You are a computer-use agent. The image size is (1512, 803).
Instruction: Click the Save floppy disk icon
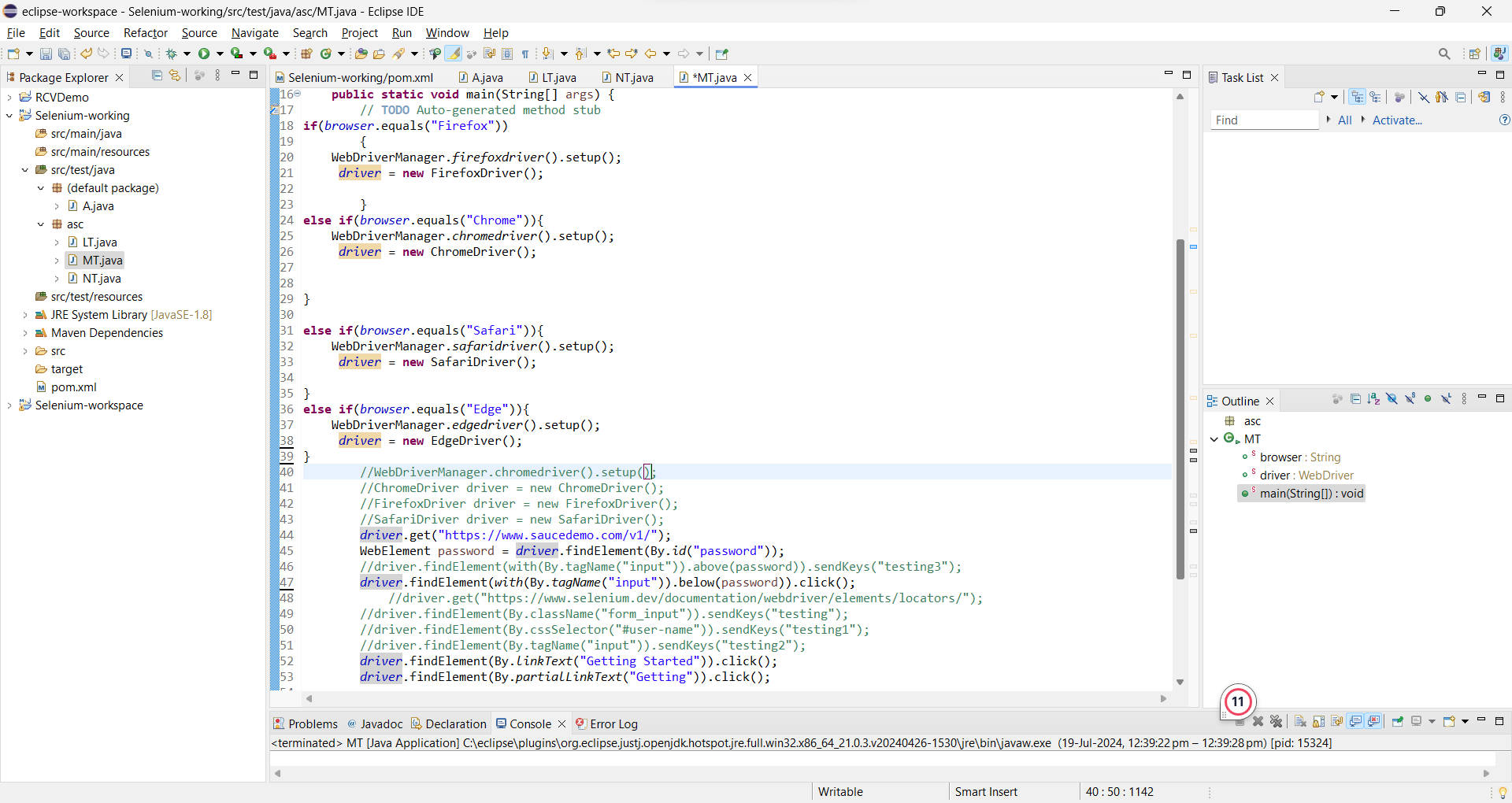pyautogui.click(x=46, y=54)
